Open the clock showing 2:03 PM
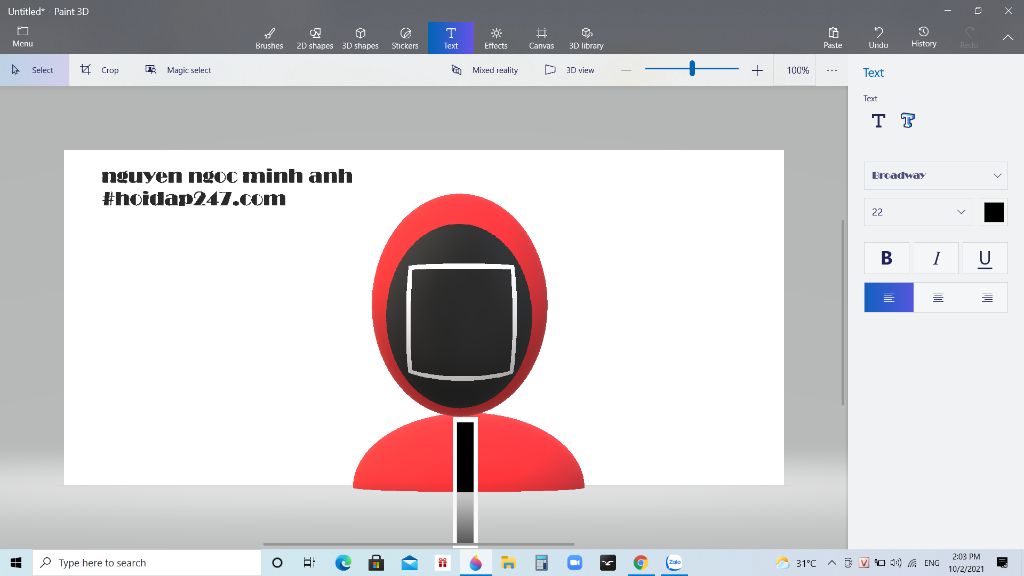 pyautogui.click(x=966, y=562)
